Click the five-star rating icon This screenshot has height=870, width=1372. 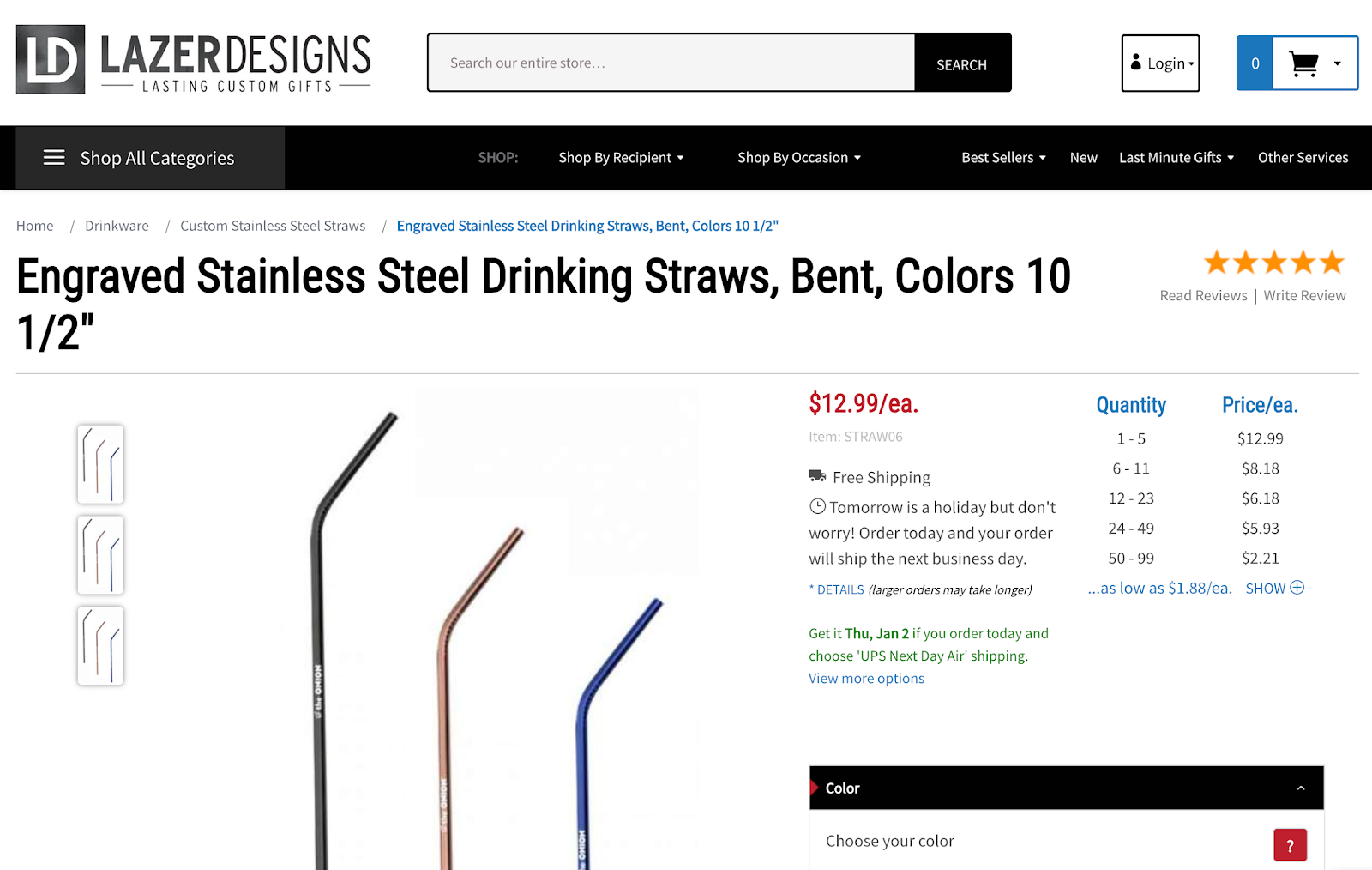tap(1273, 262)
